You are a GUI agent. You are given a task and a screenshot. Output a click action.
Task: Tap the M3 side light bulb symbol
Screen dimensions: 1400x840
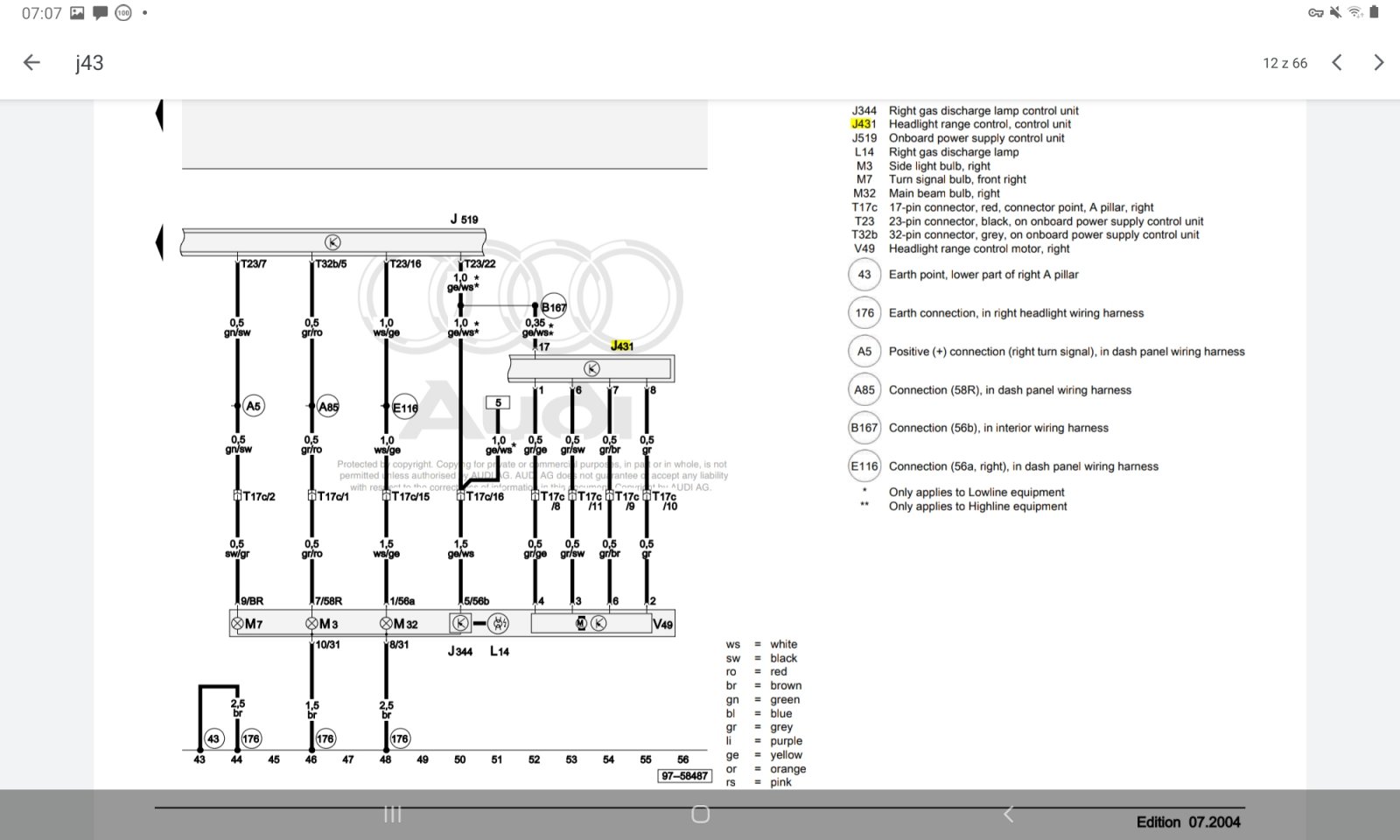(x=311, y=624)
